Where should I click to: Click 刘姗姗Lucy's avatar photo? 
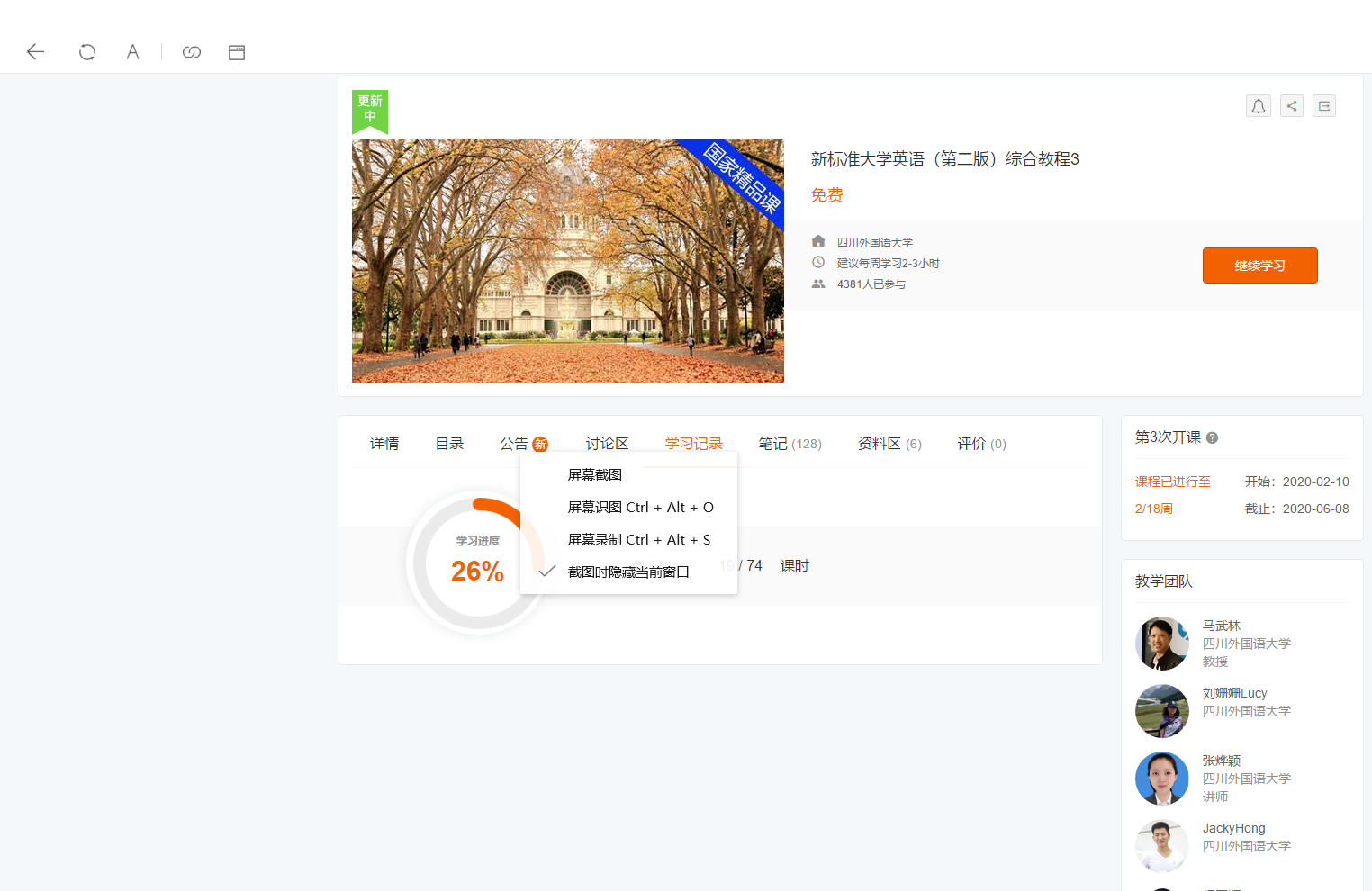click(x=1162, y=711)
